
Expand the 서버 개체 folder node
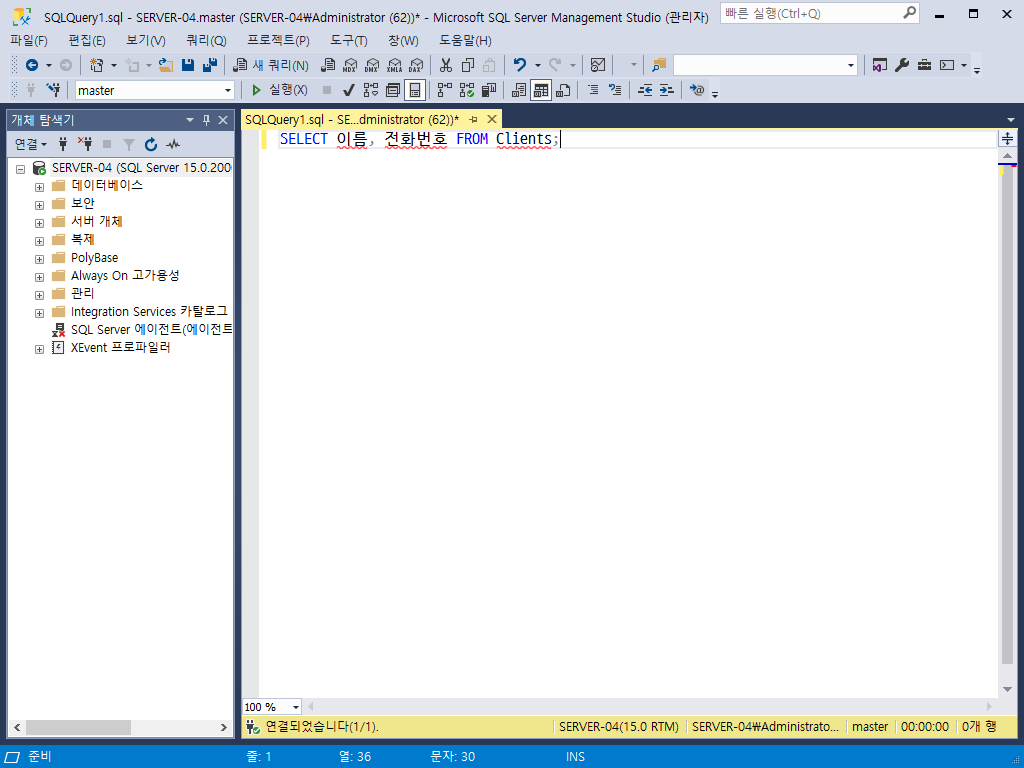(x=39, y=223)
